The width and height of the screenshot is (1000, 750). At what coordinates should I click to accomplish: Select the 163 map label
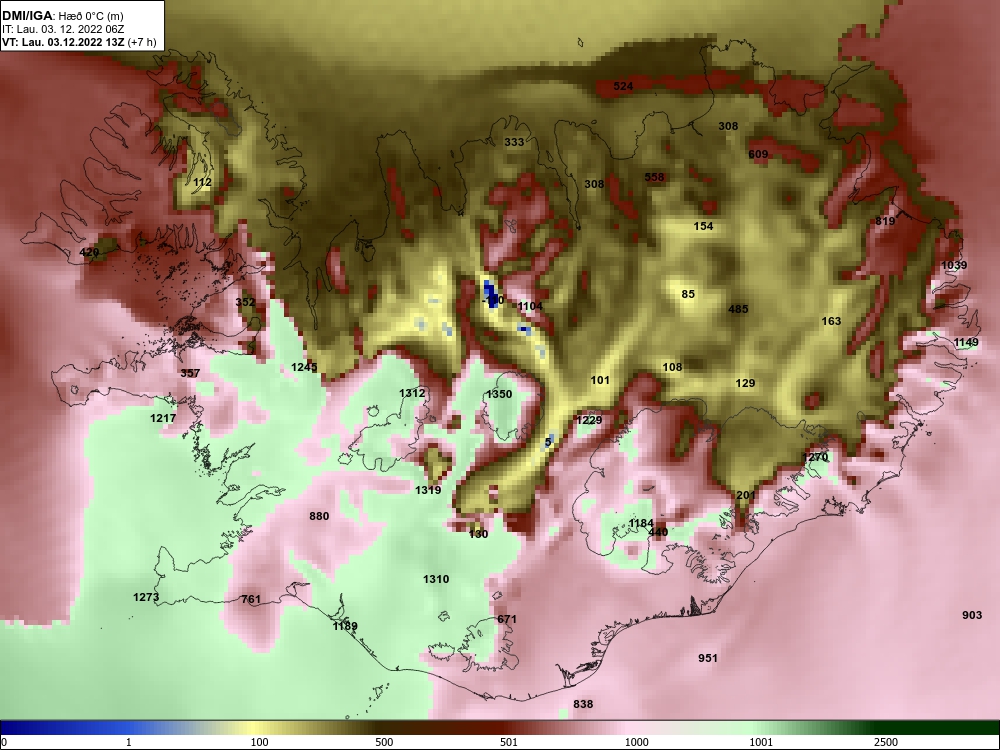click(831, 321)
